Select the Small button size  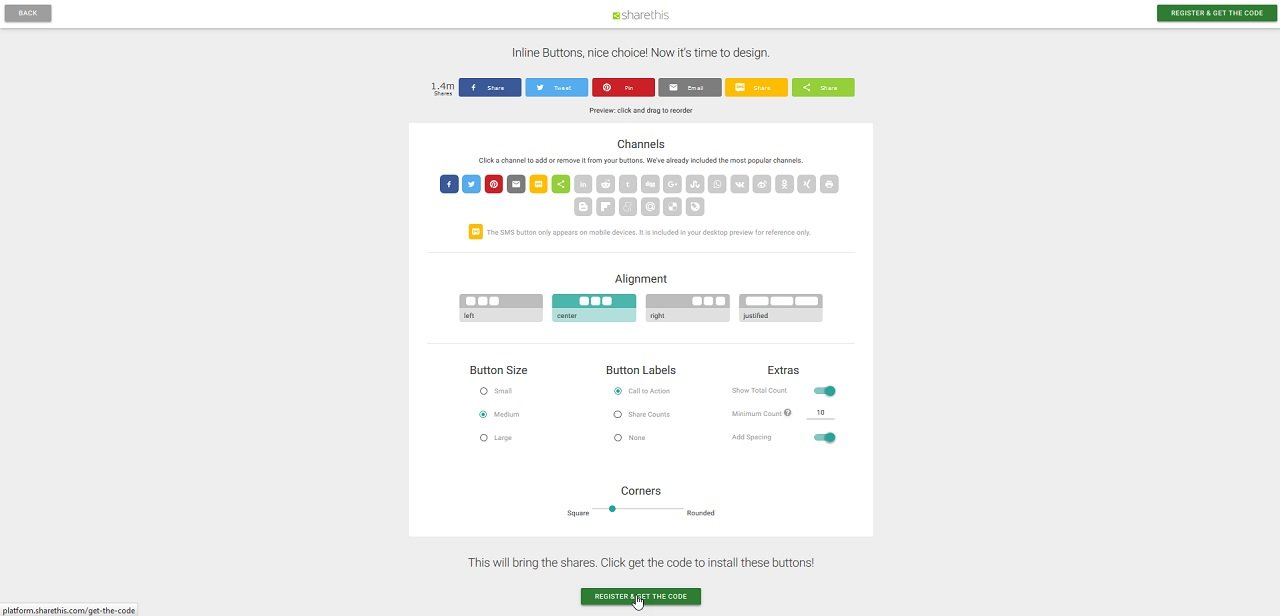(484, 391)
